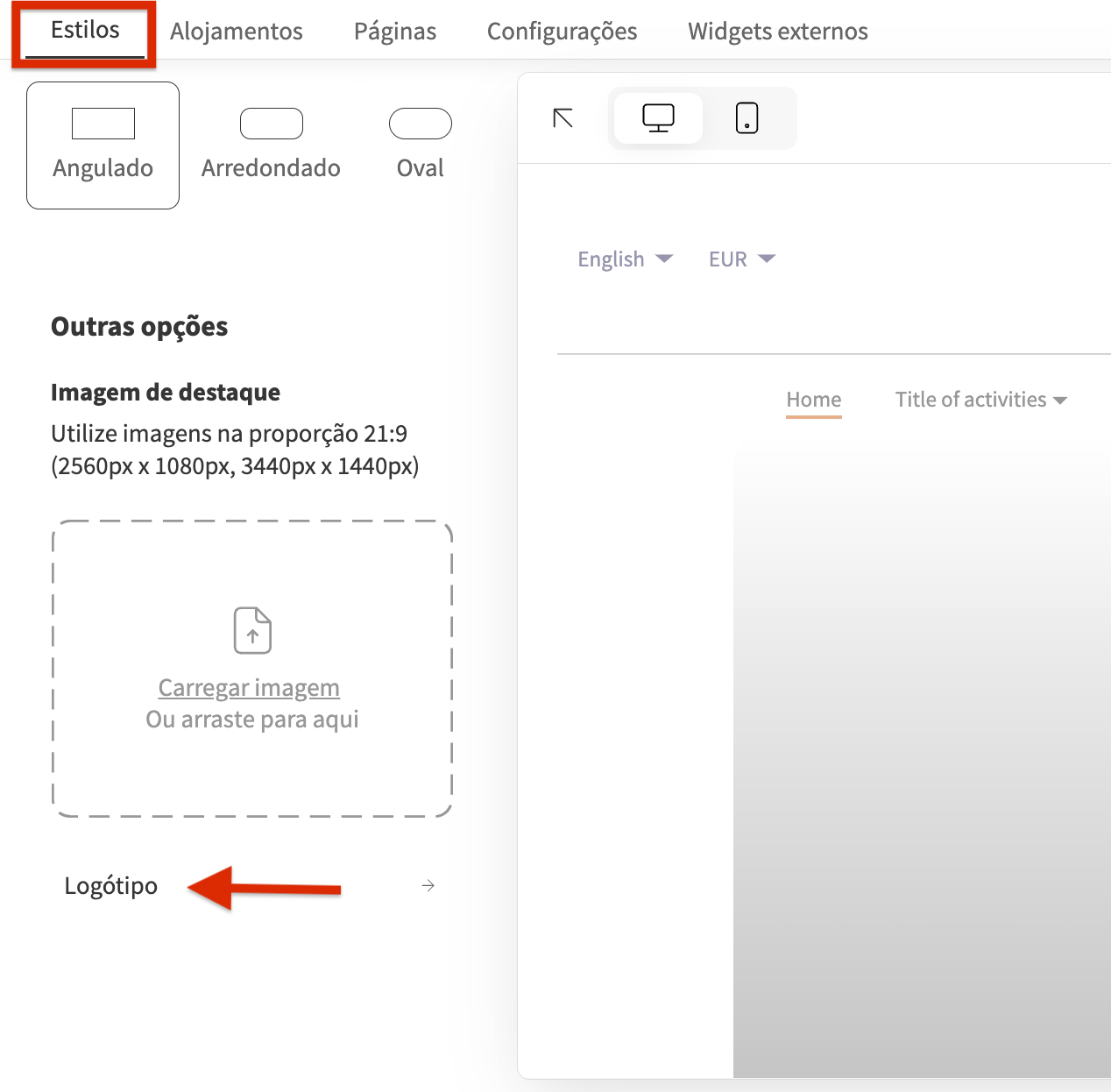Image resolution: width=1111 pixels, height=1092 pixels.
Task: Switch preview to mobile view
Action: pyautogui.click(x=747, y=117)
